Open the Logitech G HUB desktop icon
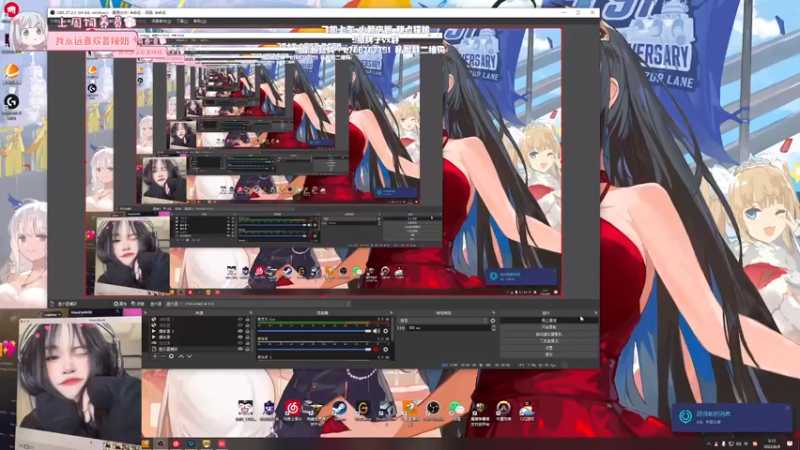800x450 pixels. (x=11, y=102)
